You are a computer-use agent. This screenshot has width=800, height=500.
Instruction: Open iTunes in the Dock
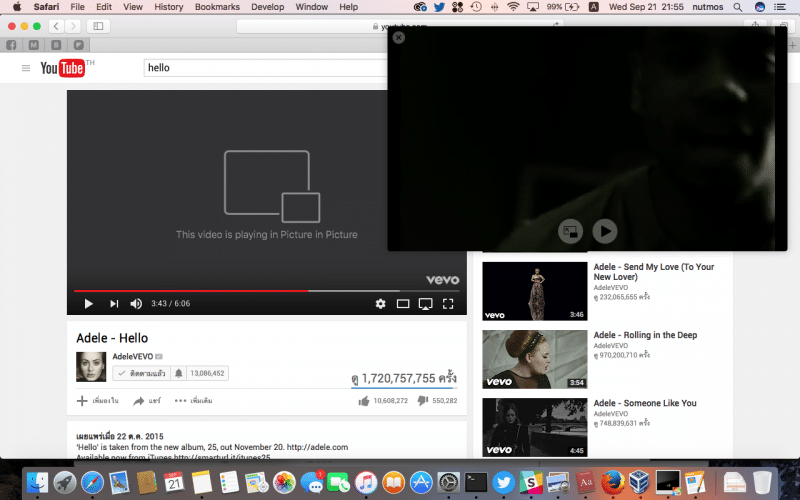(366, 482)
